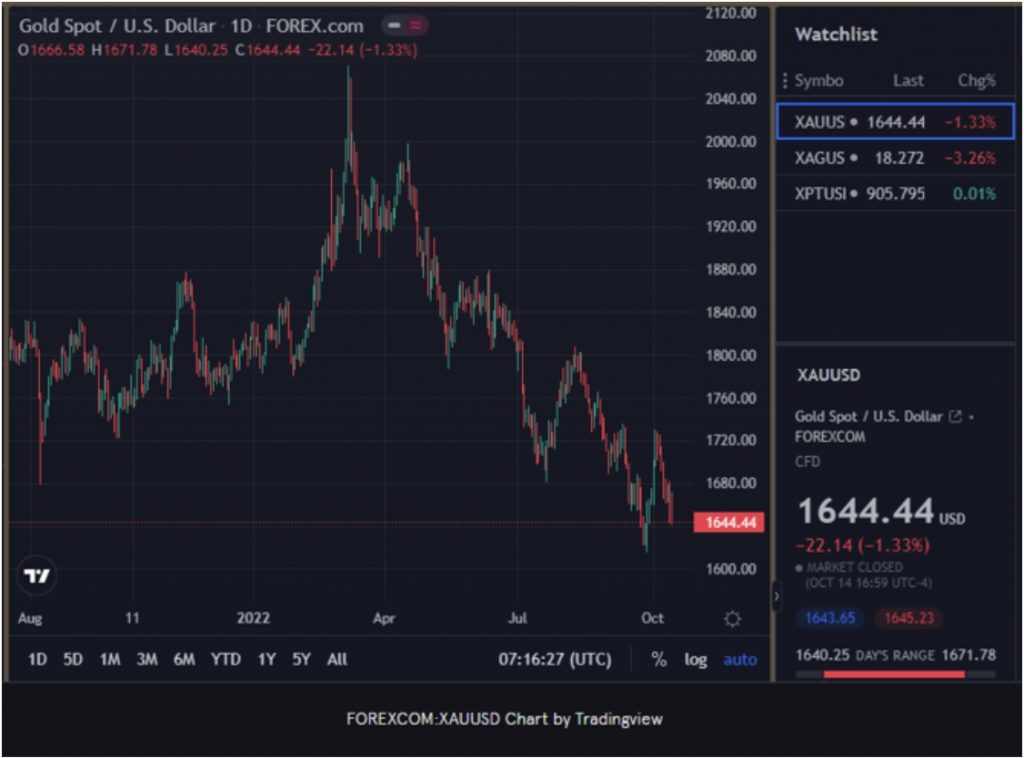Click the day's range red bar

[894, 675]
